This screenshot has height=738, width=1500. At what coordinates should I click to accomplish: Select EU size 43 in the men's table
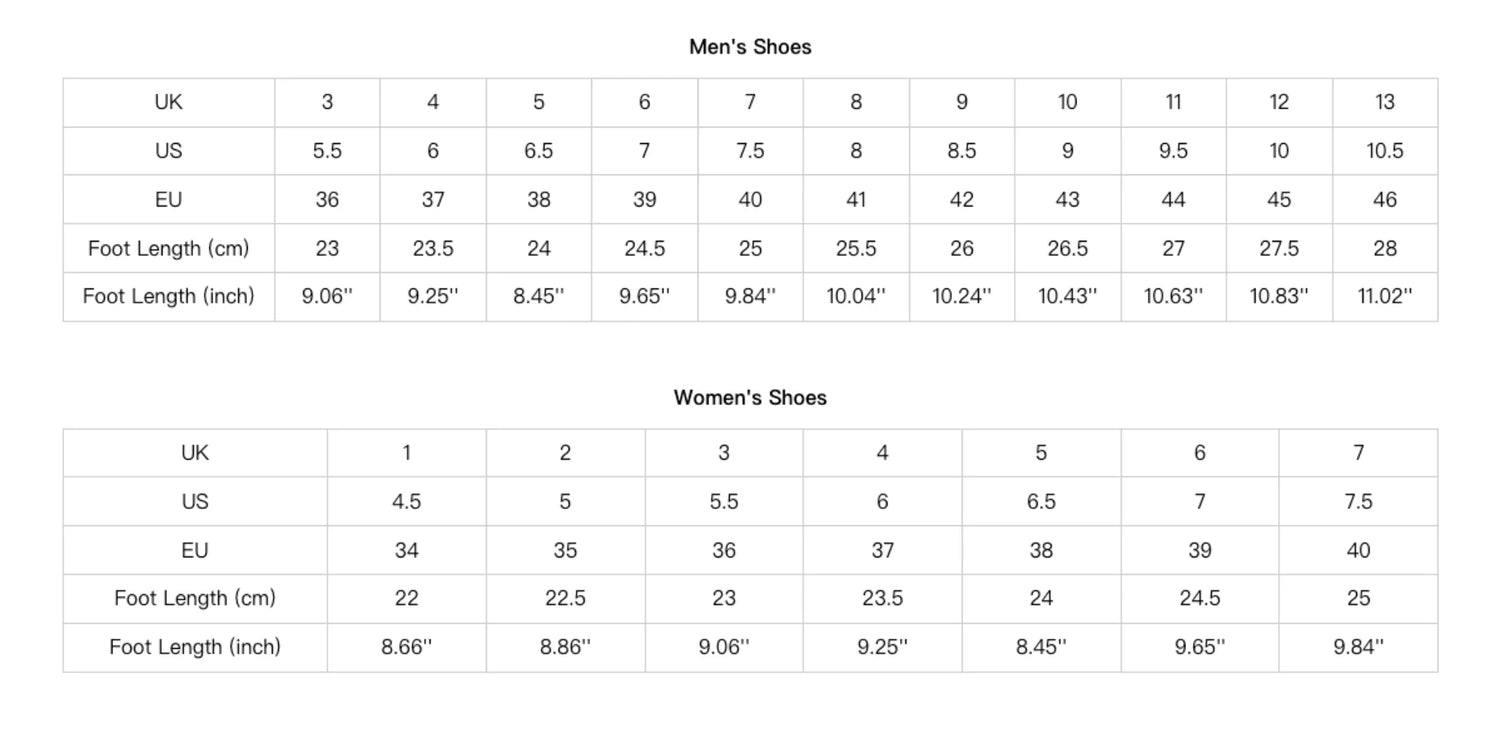tap(1067, 200)
